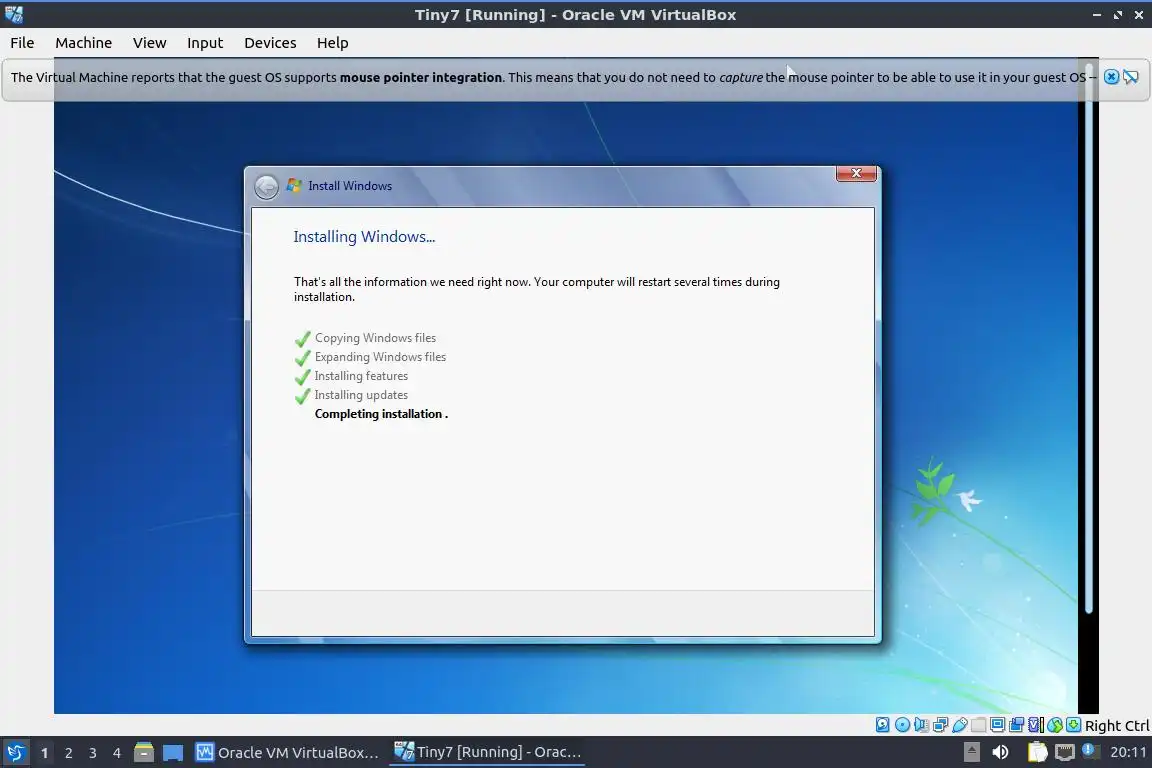The width and height of the screenshot is (1152, 768).
Task: Click 'Installing features' step
Action: (x=361, y=376)
